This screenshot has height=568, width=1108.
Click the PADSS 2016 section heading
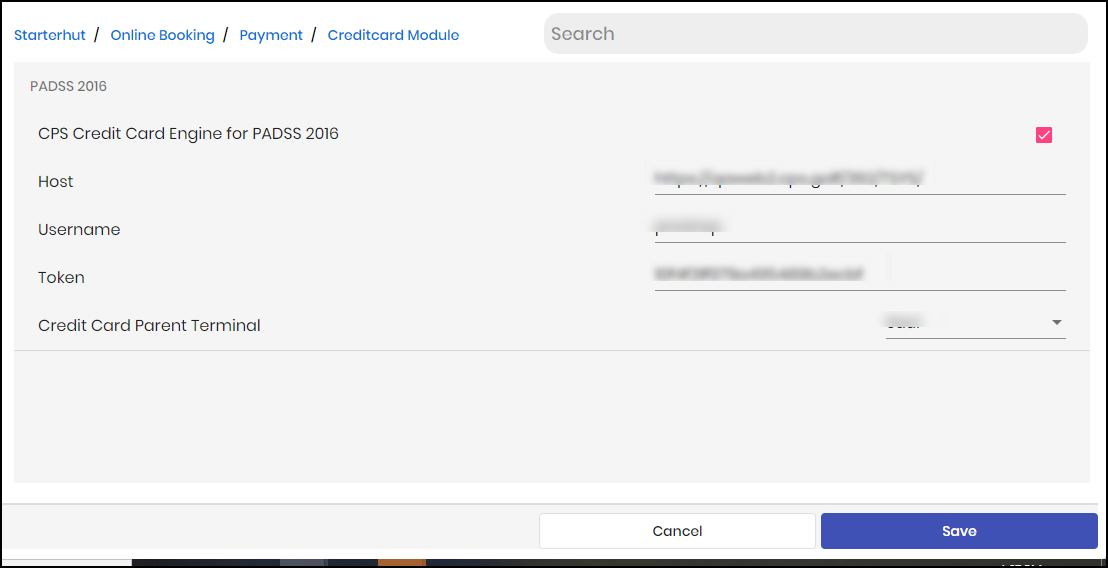[69, 86]
